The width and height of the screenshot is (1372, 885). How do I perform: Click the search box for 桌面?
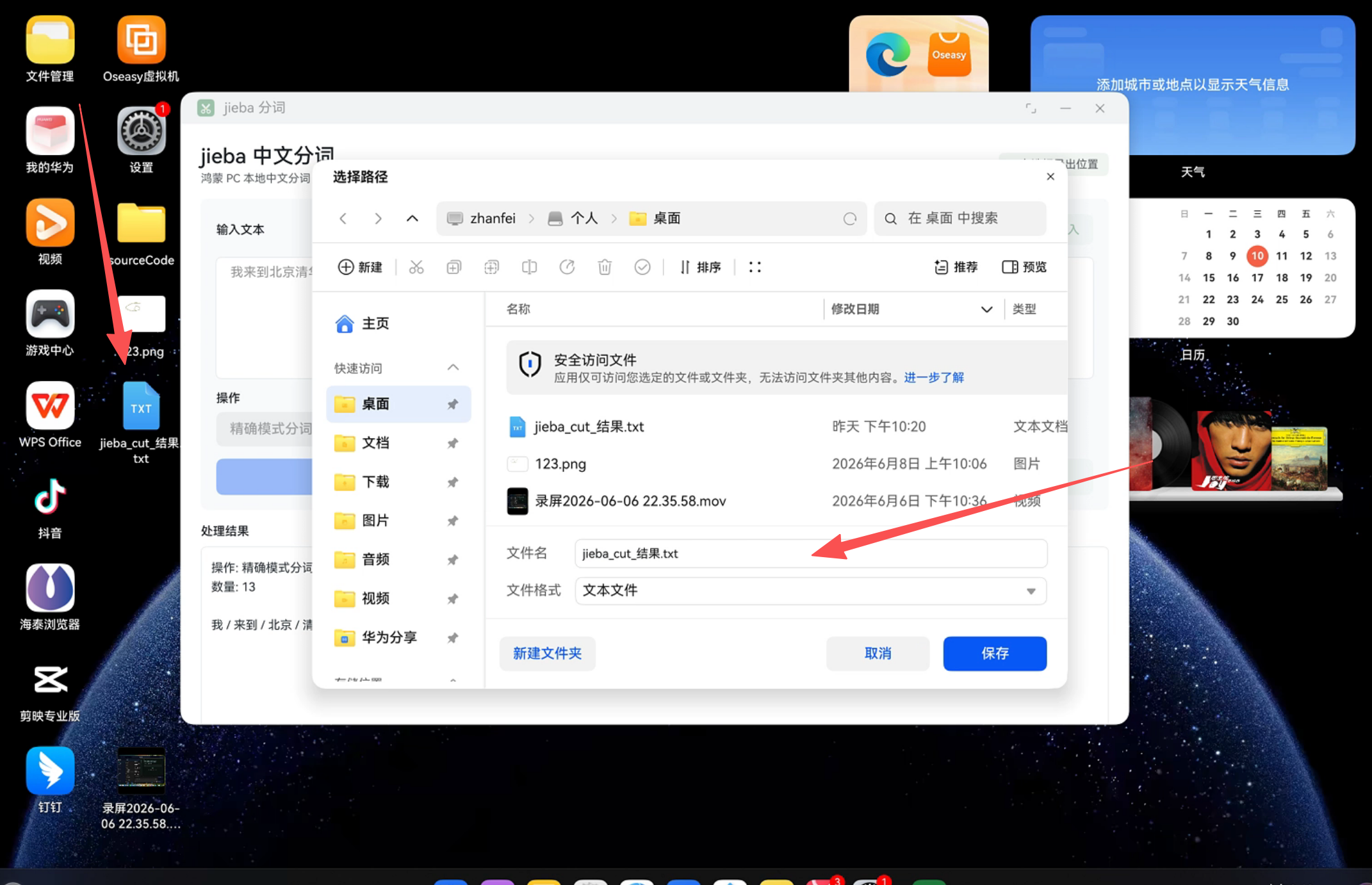(960, 218)
